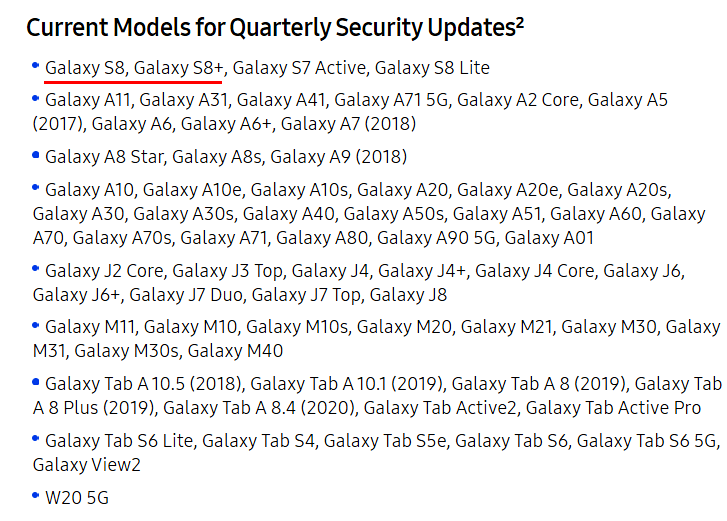Click the blue bullet beside W20 5G
Viewport: 727px width, 521px height.
37,495
